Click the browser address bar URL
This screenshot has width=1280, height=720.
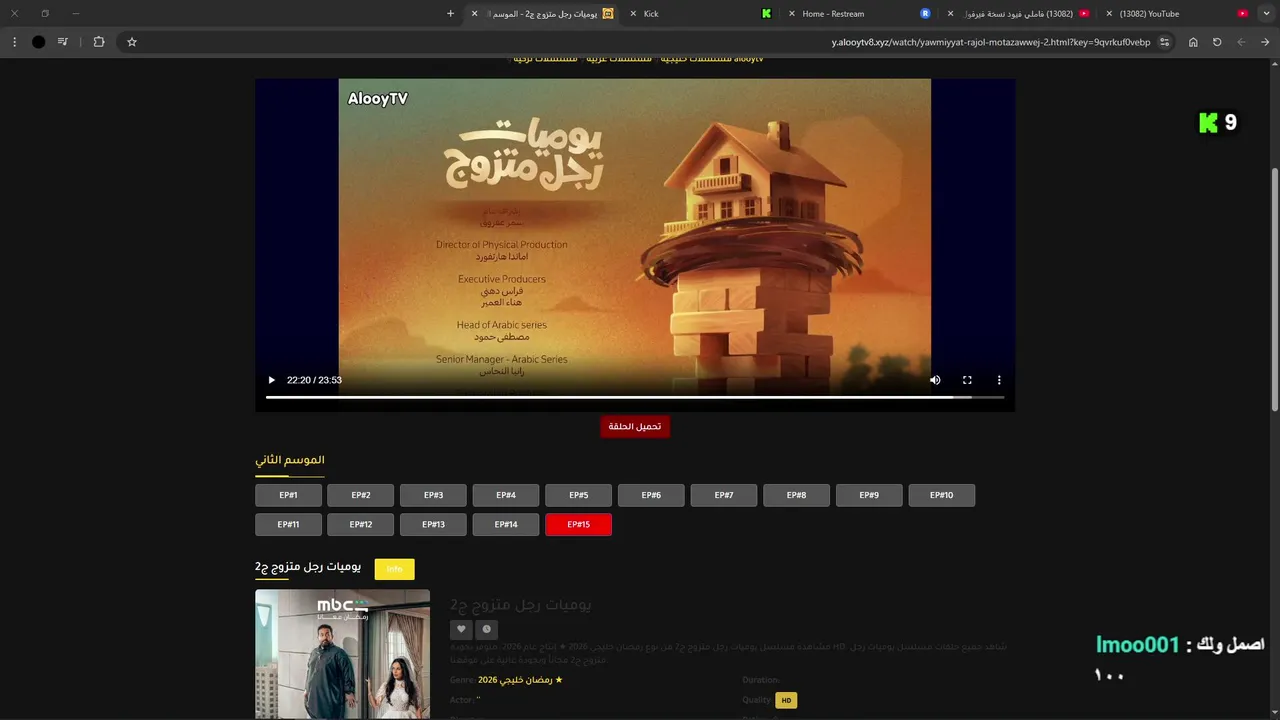coord(990,42)
